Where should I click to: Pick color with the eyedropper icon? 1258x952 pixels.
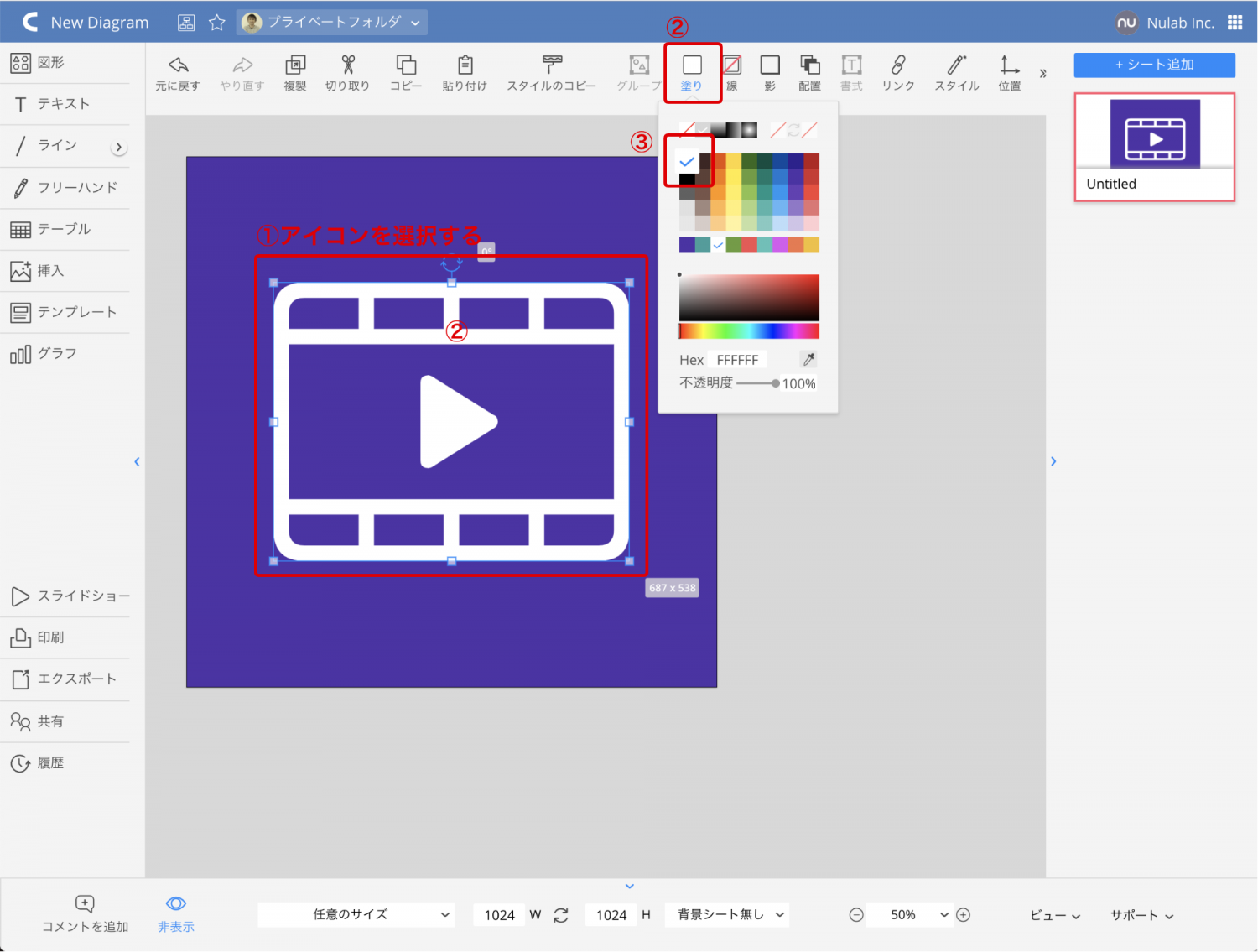click(808, 360)
